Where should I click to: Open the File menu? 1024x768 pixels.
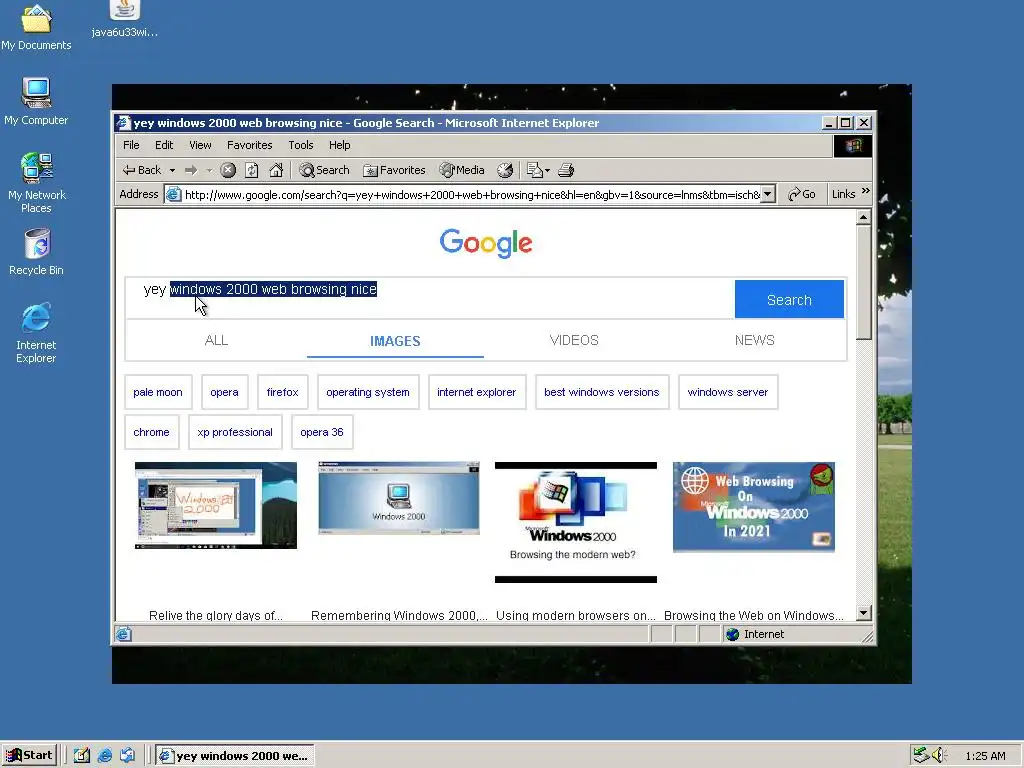coord(131,145)
